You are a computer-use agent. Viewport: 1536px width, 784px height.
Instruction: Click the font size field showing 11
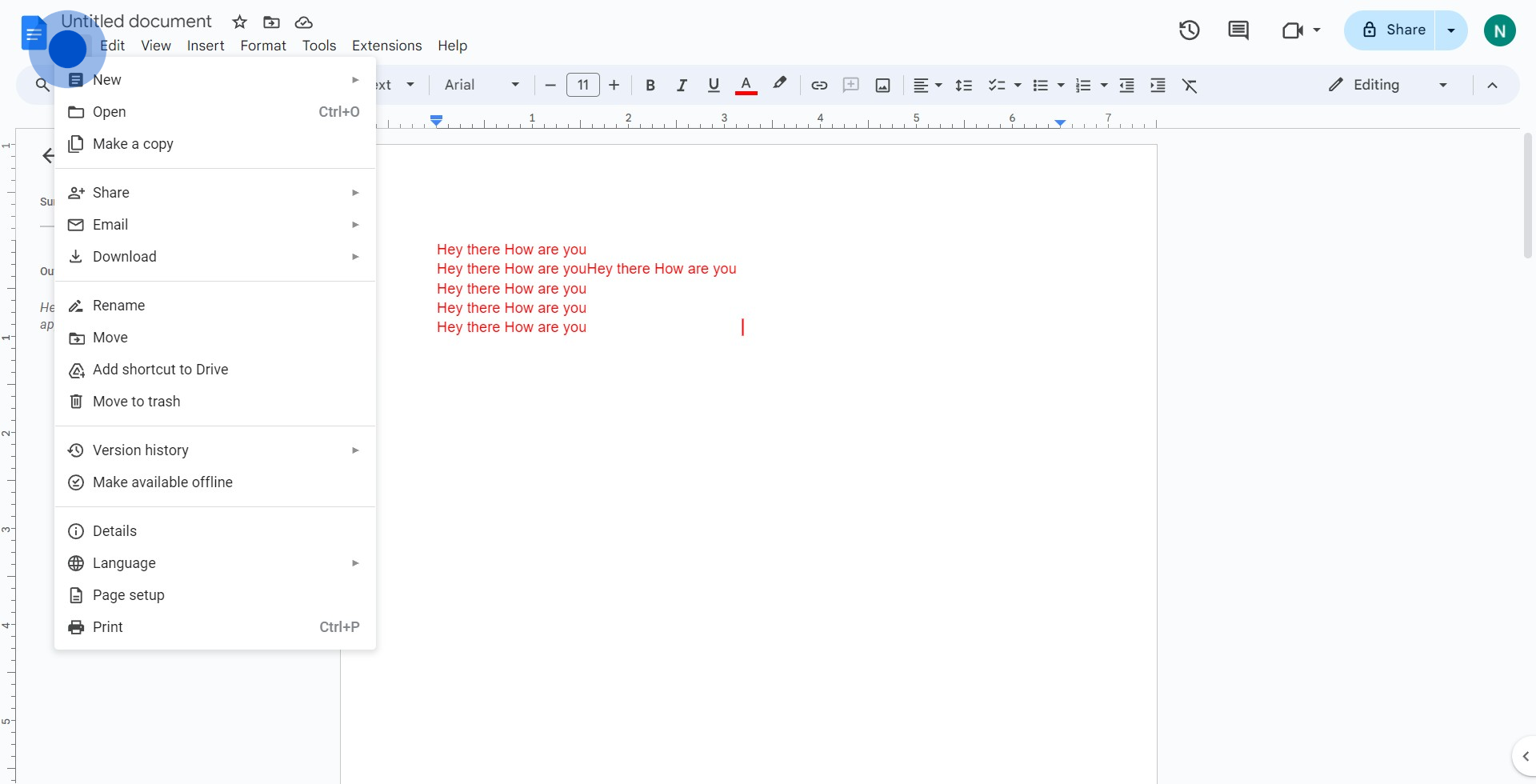pyautogui.click(x=583, y=85)
